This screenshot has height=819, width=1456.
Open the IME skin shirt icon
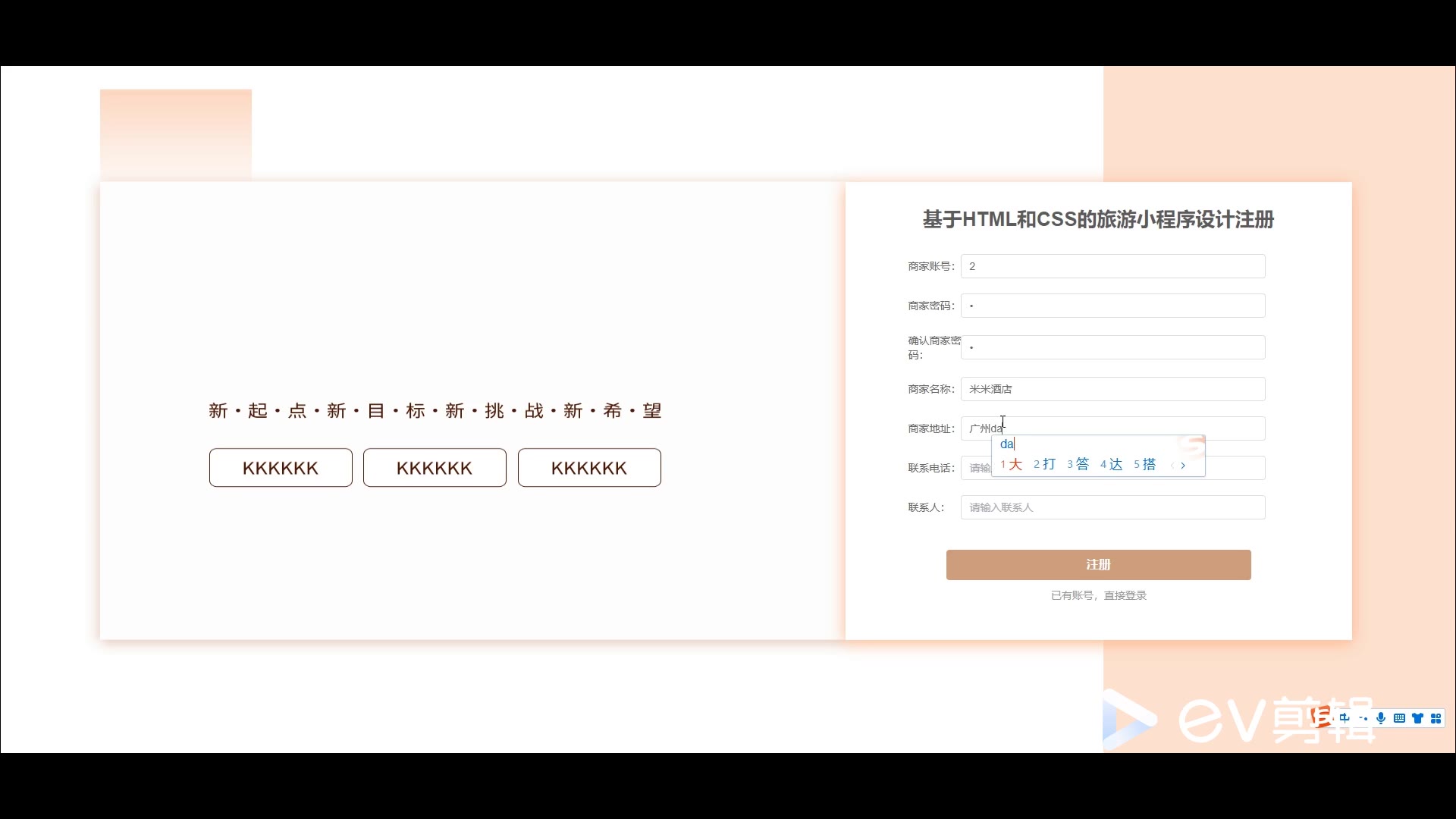(1417, 718)
